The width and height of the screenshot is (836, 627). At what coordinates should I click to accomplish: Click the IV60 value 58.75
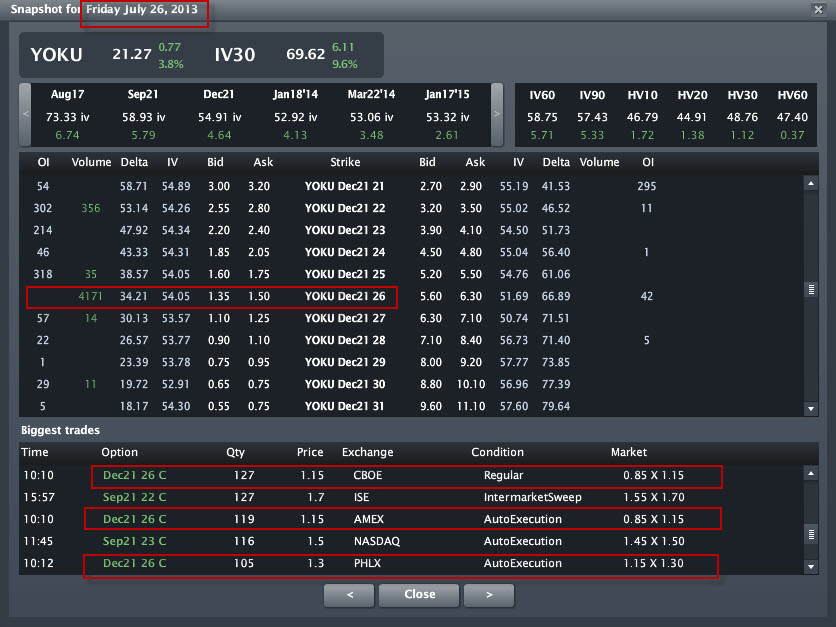click(542, 117)
